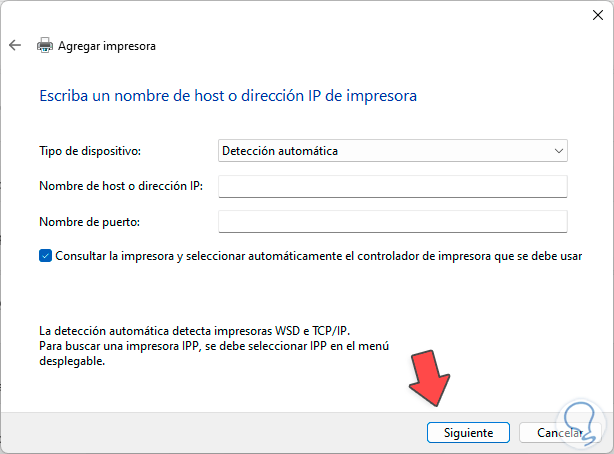Click the Nombre de puerto text box
The height and width of the screenshot is (454, 614).
[x=392, y=221]
